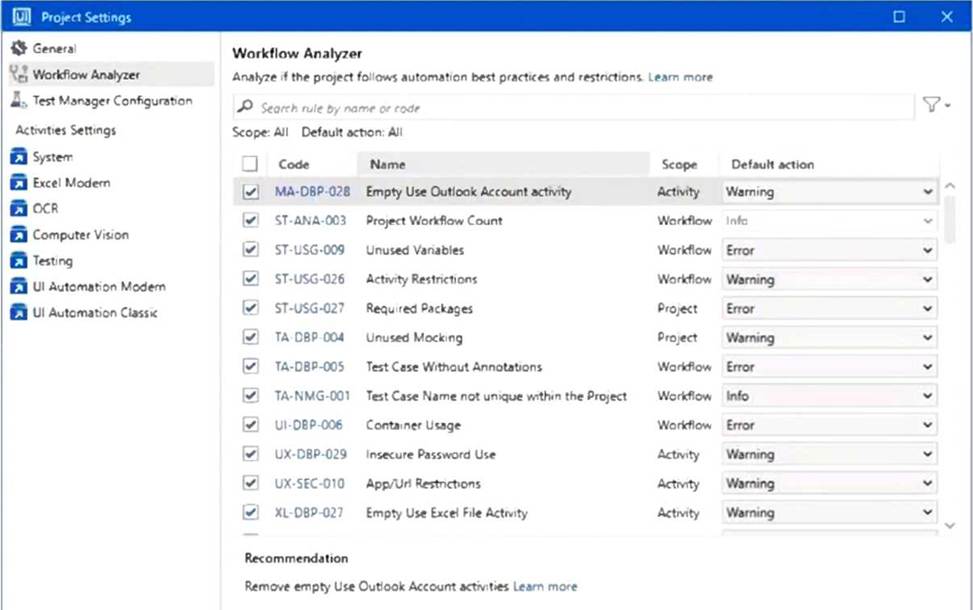Click the System activity settings icon
This screenshot has width=973, height=610.
point(19,156)
